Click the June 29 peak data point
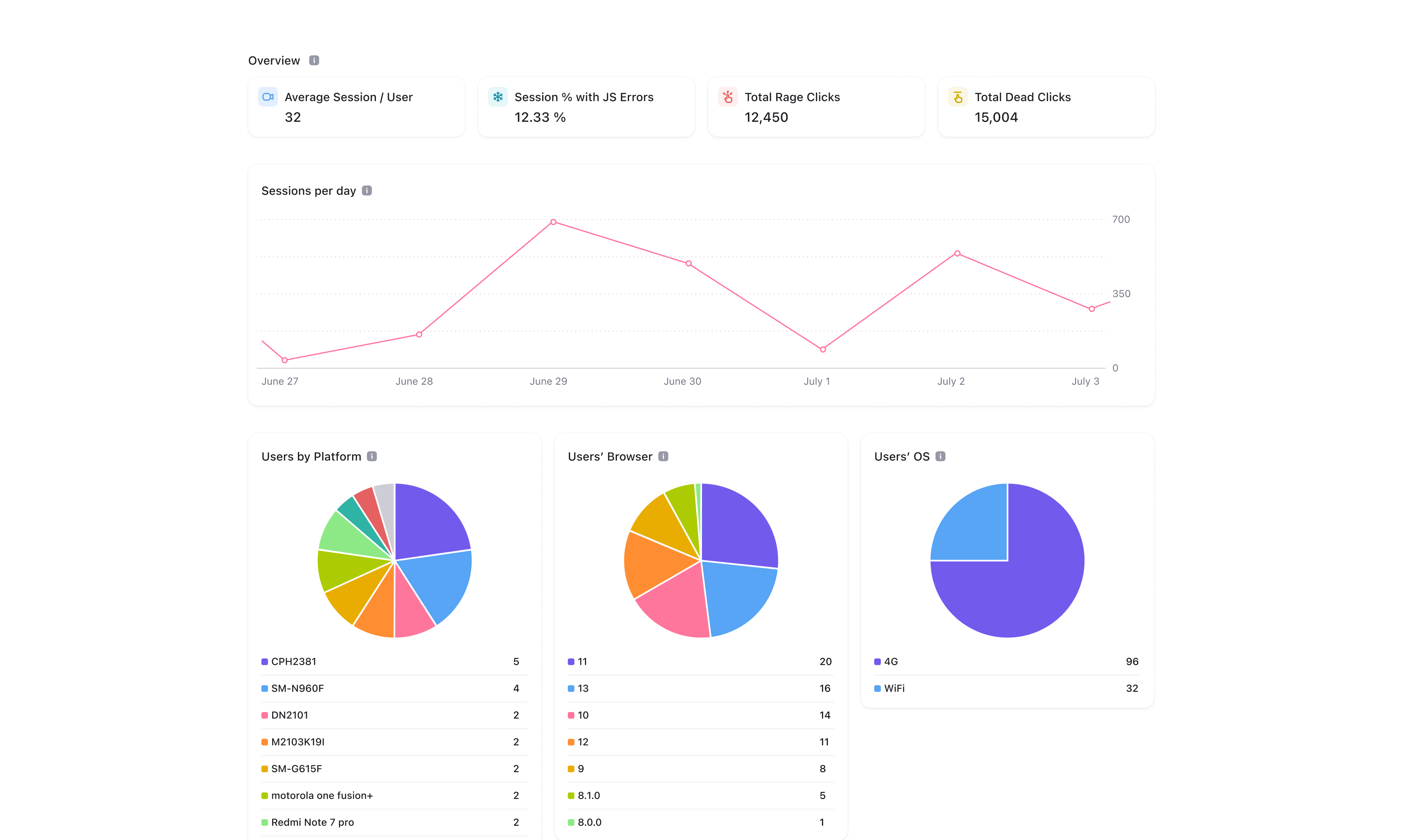Image resolution: width=1404 pixels, height=840 pixels. tap(554, 222)
